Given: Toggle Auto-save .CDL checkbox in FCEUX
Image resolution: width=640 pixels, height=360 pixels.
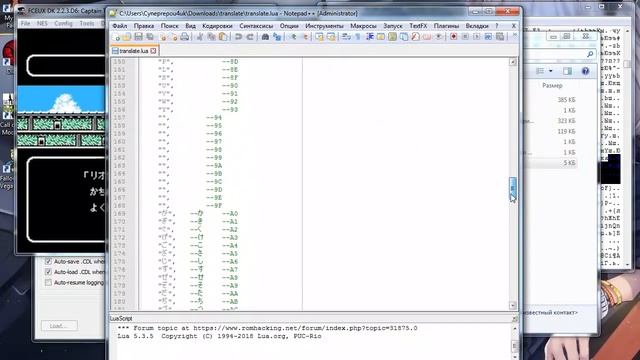Looking at the screenshot, I should pyautogui.click(x=49, y=261).
